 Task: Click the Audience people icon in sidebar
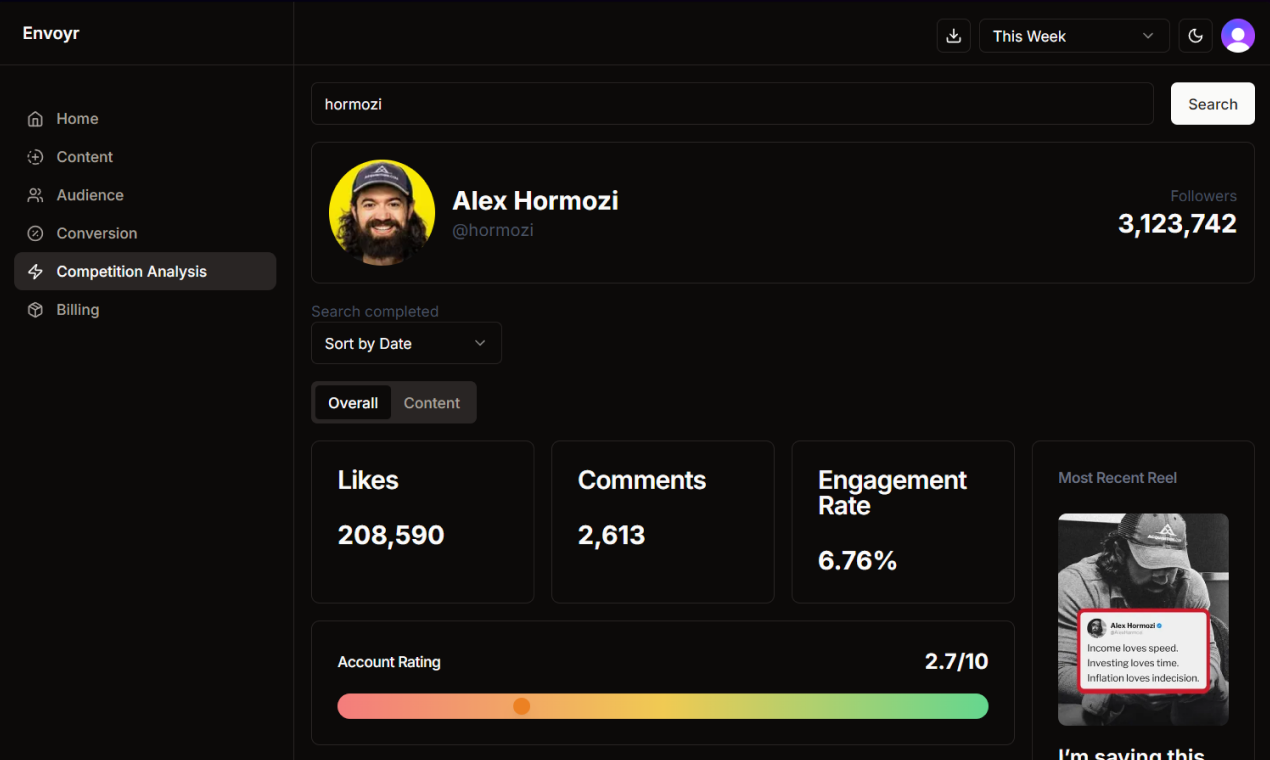(x=35, y=195)
